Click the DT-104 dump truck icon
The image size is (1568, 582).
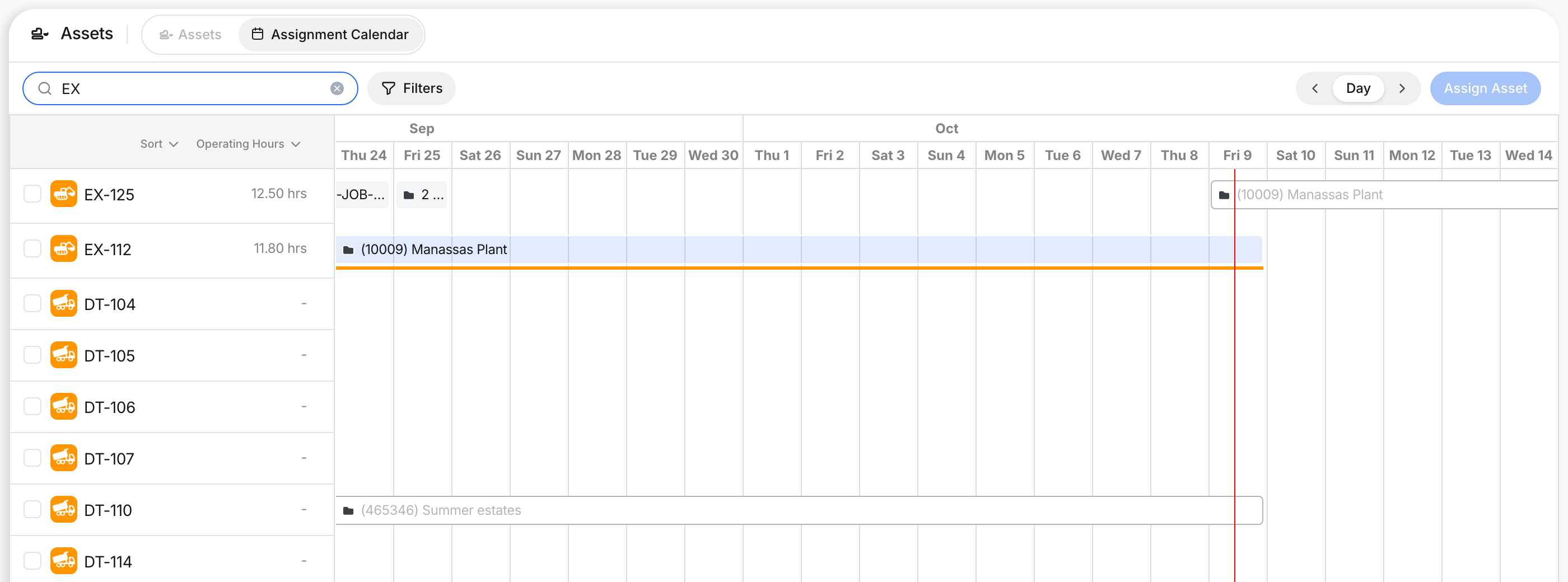[64, 303]
